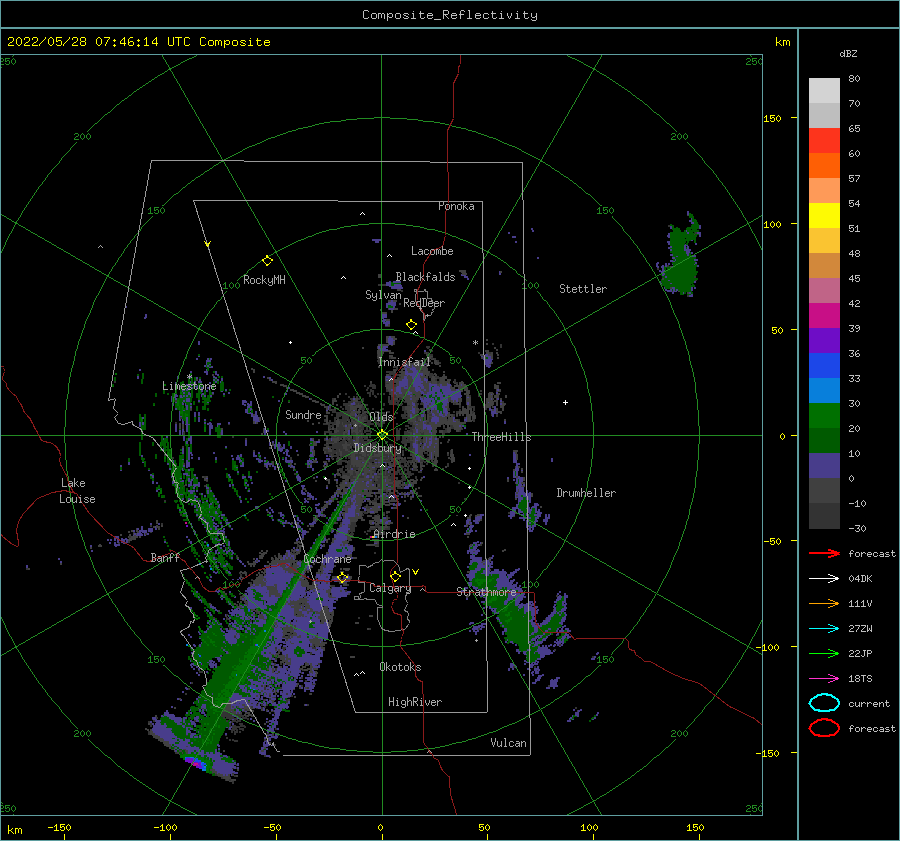
Task: Click the Stettler label
Action: click(583, 289)
